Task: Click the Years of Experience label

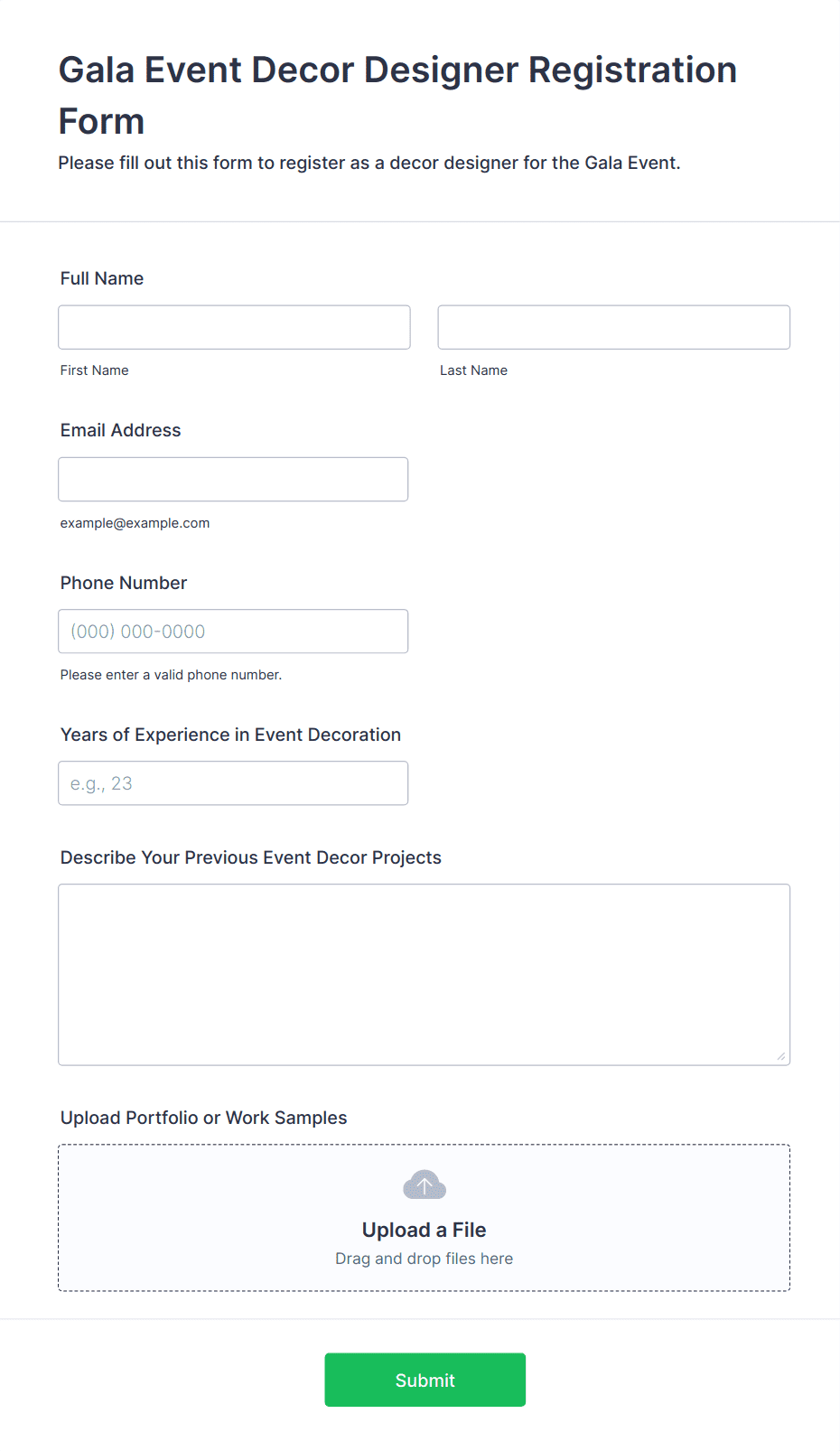Action: coord(230,735)
